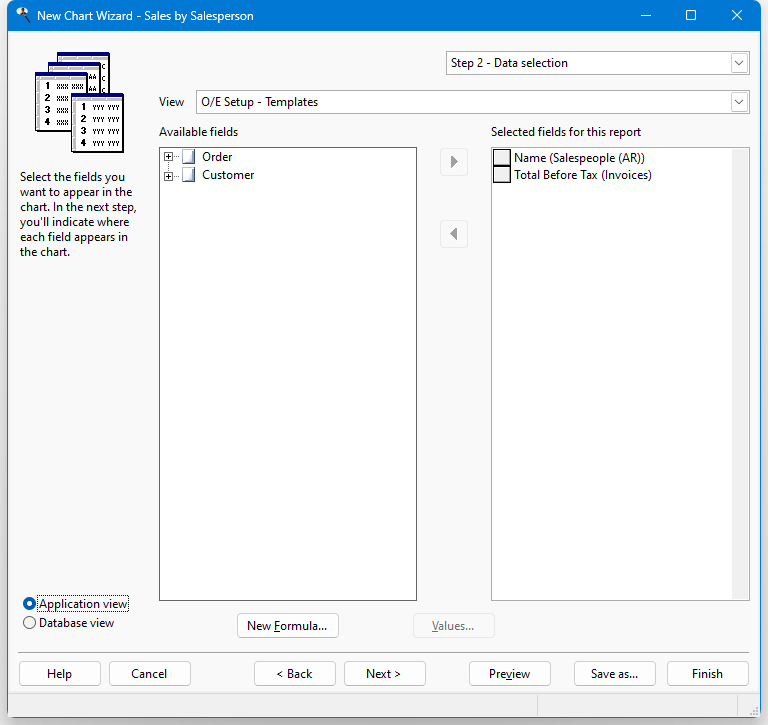This screenshot has width=768, height=725.
Task: Click the icon beside Total Before Tax (Invoices)
Action: pyautogui.click(x=502, y=175)
